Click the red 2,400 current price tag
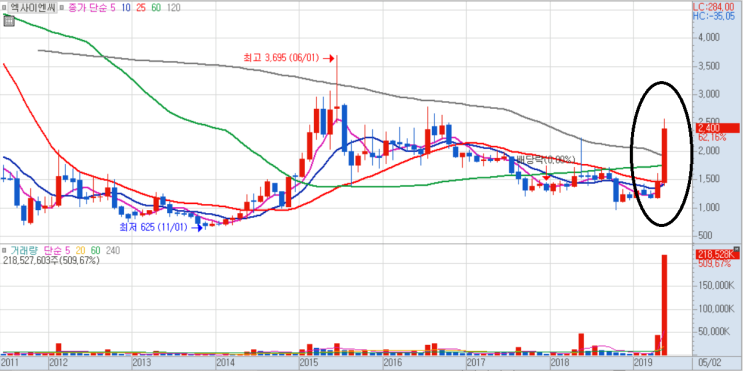This screenshot has height=371, width=743. [x=718, y=128]
